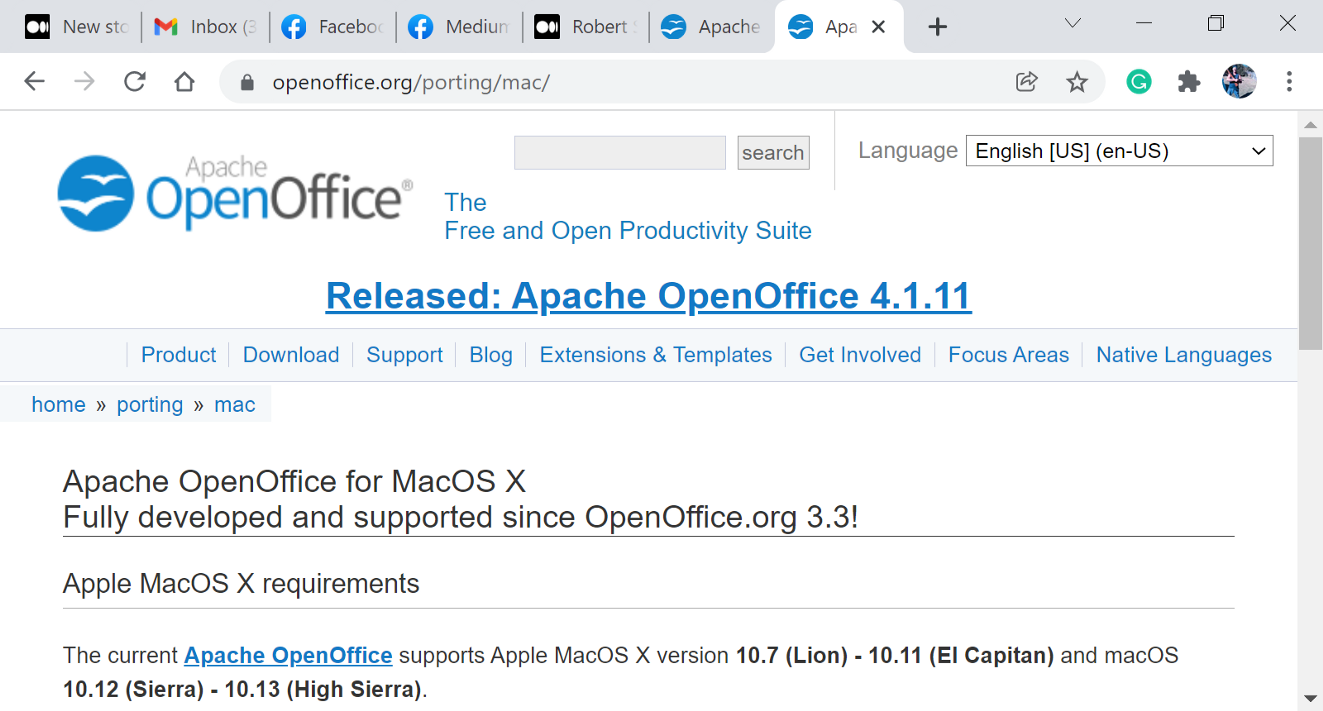Click the page scrollbar up arrow
Screen dimensions: 1323x711
pos(1310,124)
